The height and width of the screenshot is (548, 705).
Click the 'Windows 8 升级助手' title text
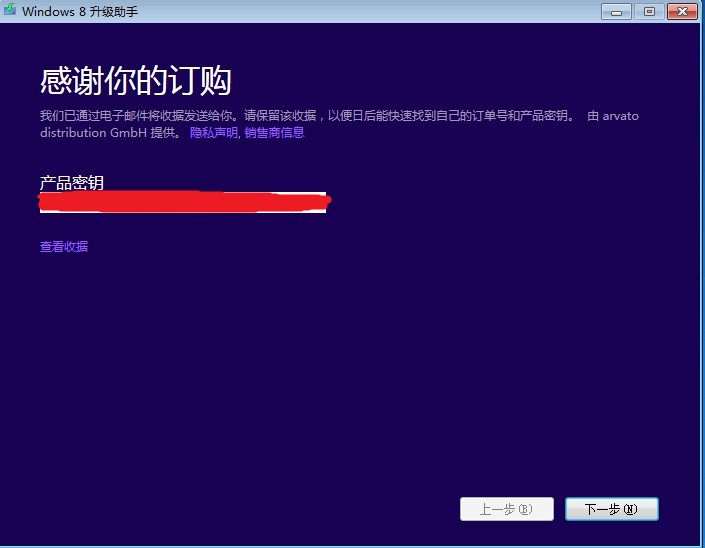pyautogui.click(x=80, y=11)
